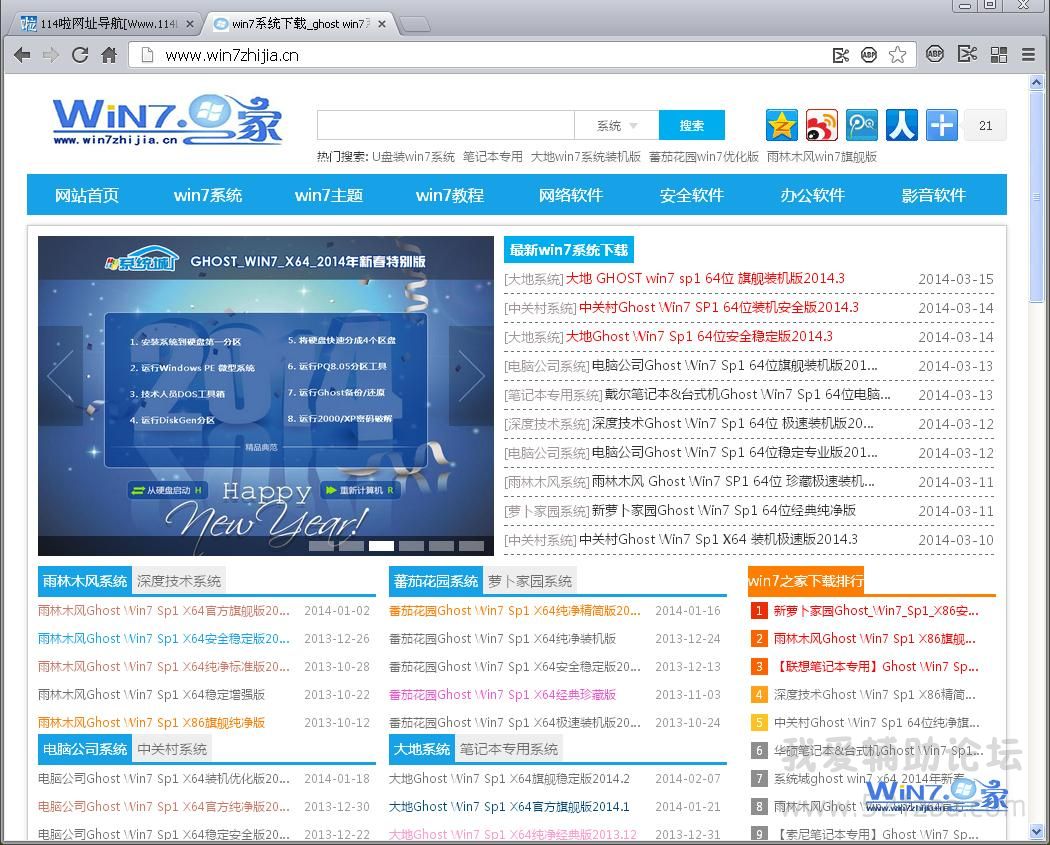1050x845 pixels.
Task: Open the 系统 search category dropdown
Action: tap(617, 125)
